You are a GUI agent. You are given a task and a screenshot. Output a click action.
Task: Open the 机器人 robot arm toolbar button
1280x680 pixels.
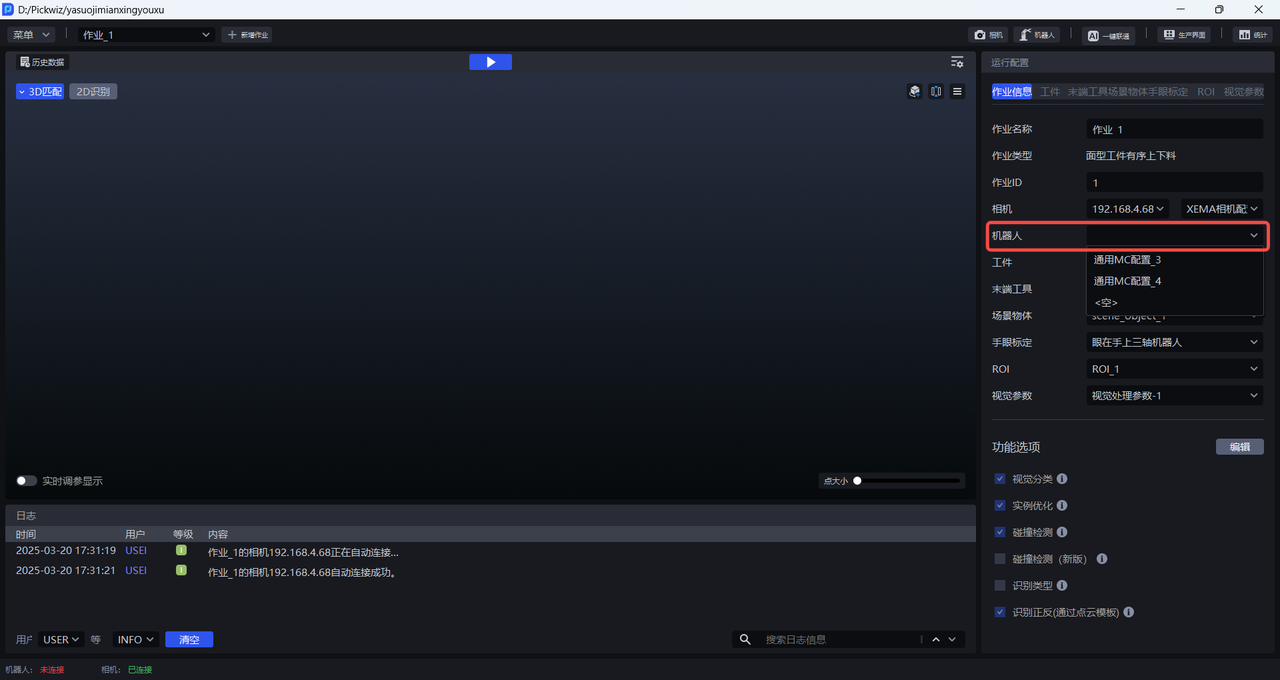(1037, 35)
